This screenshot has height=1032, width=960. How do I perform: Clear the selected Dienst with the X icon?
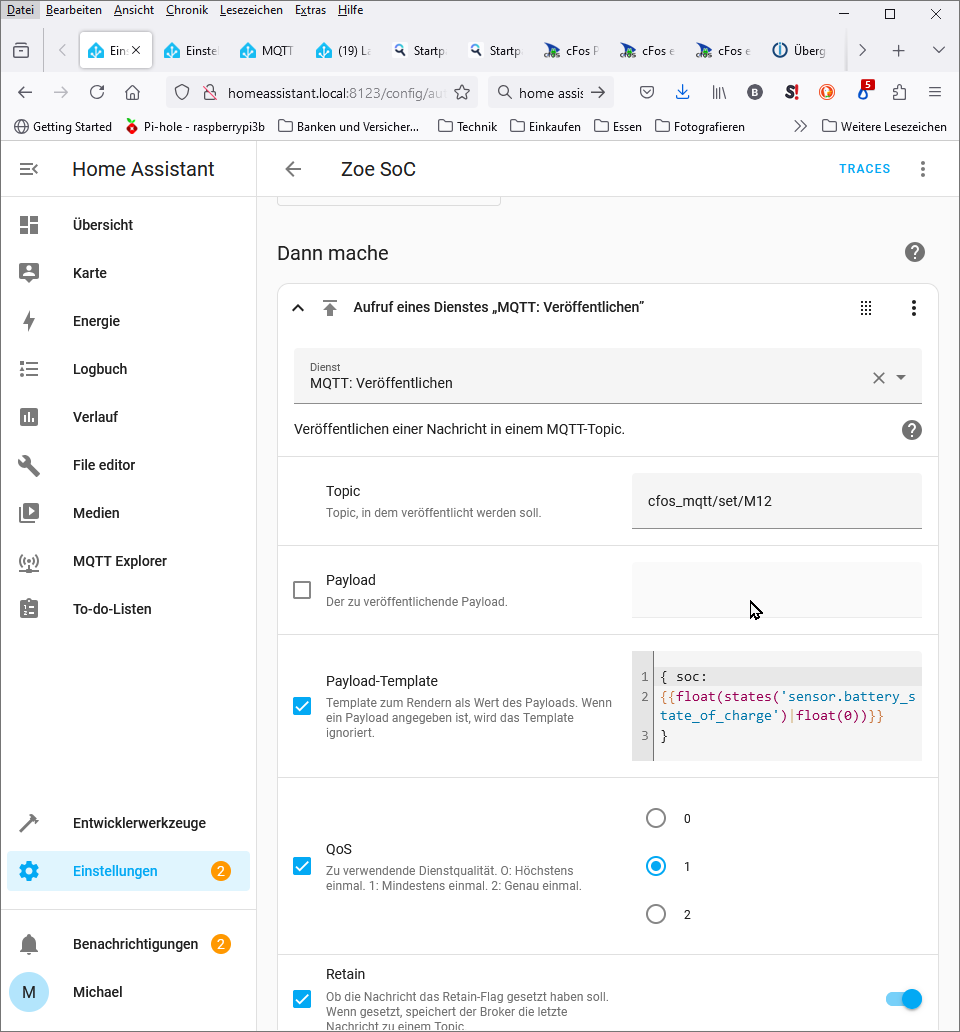tap(878, 377)
